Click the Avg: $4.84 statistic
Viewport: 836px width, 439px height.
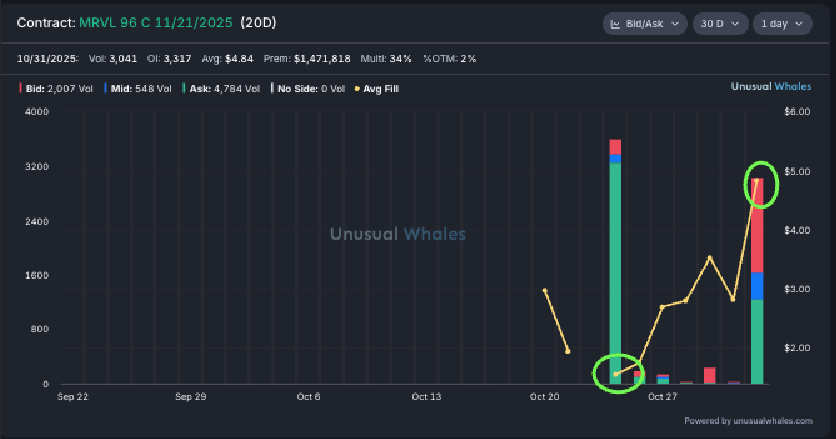(227, 59)
